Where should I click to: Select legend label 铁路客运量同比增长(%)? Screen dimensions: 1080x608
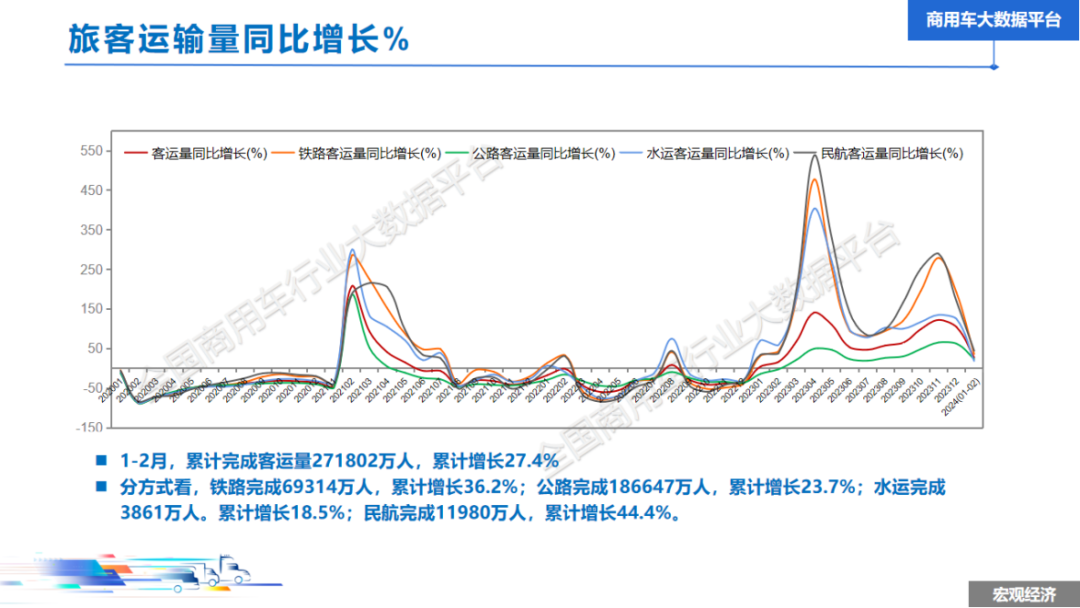point(369,154)
